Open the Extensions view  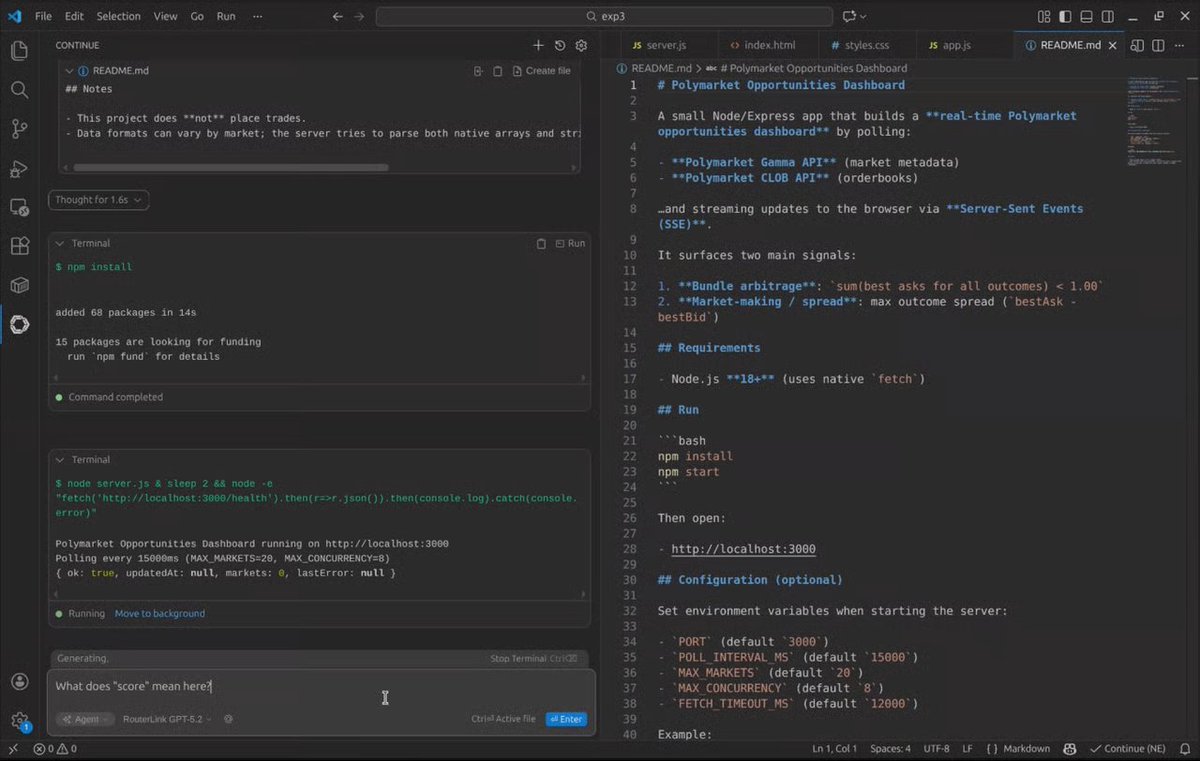point(19,246)
